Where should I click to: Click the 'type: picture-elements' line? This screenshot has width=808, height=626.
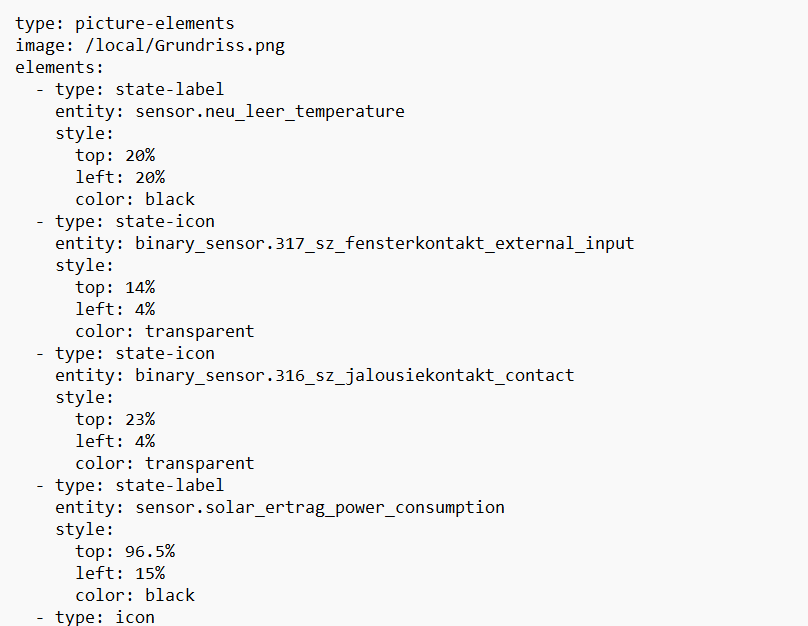click(125, 23)
